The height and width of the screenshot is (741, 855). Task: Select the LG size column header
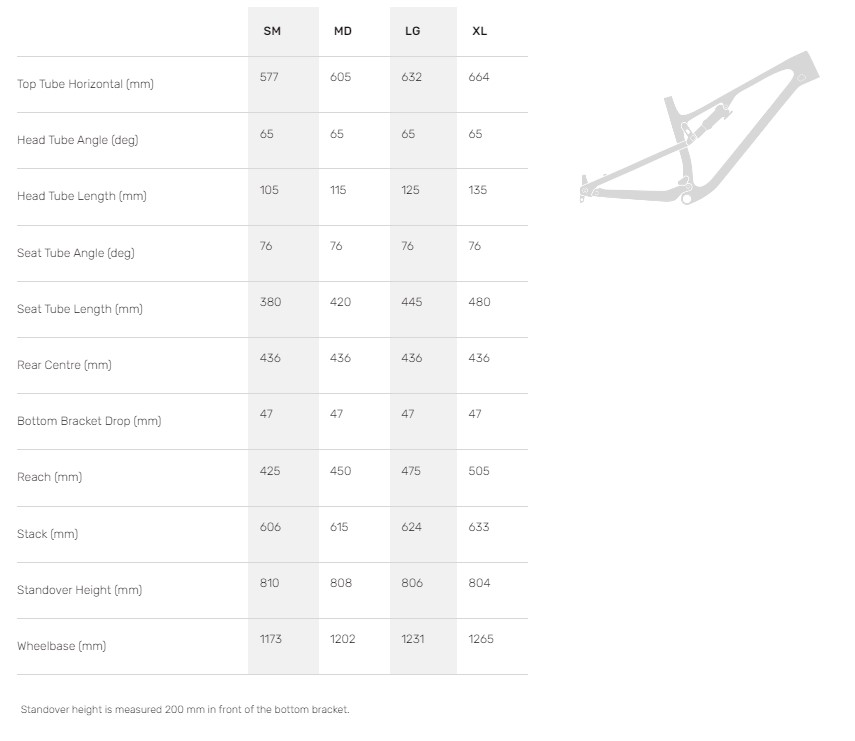pyautogui.click(x=412, y=31)
